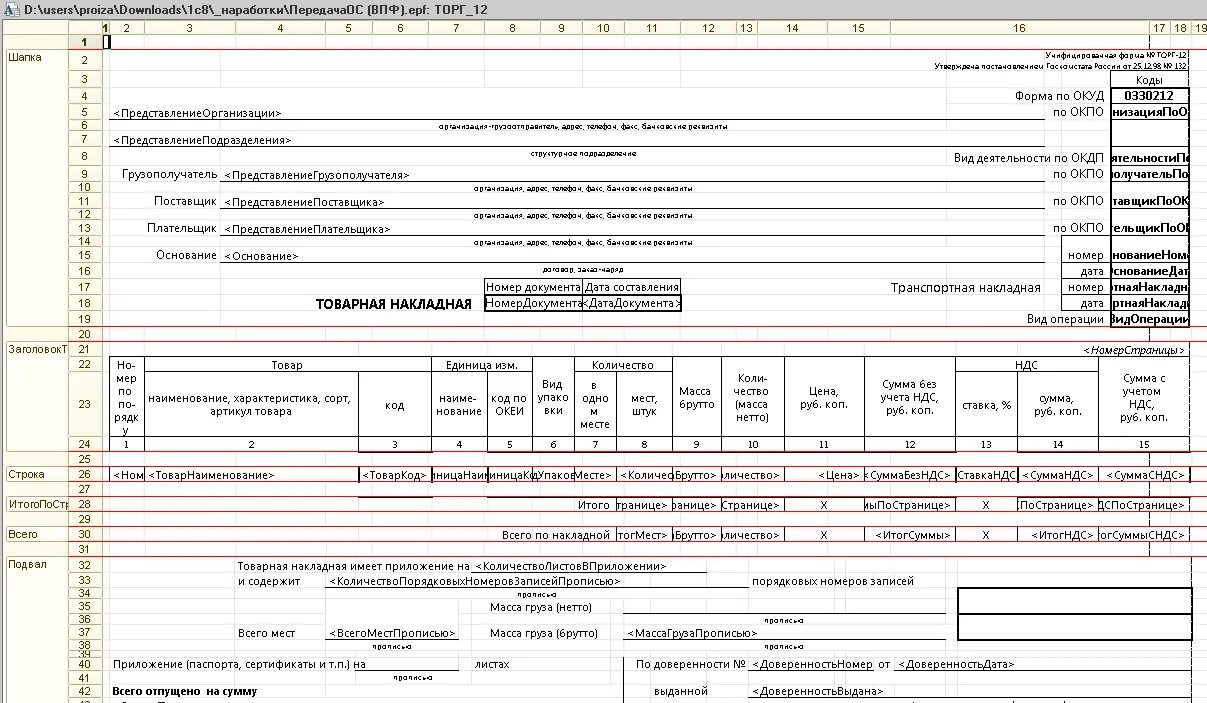Select the '<СуммаСНДС>' cell
The width and height of the screenshot is (1207, 703).
pos(1144,475)
